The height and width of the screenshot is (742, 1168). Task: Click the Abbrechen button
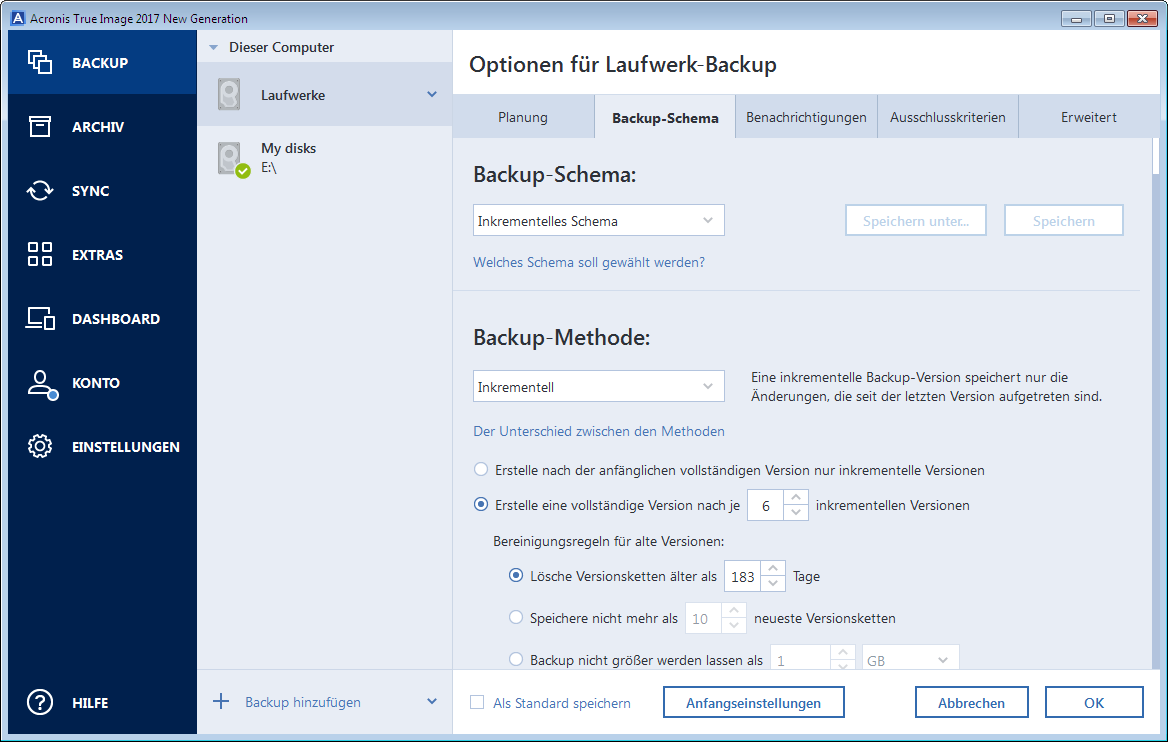(971, 703)
